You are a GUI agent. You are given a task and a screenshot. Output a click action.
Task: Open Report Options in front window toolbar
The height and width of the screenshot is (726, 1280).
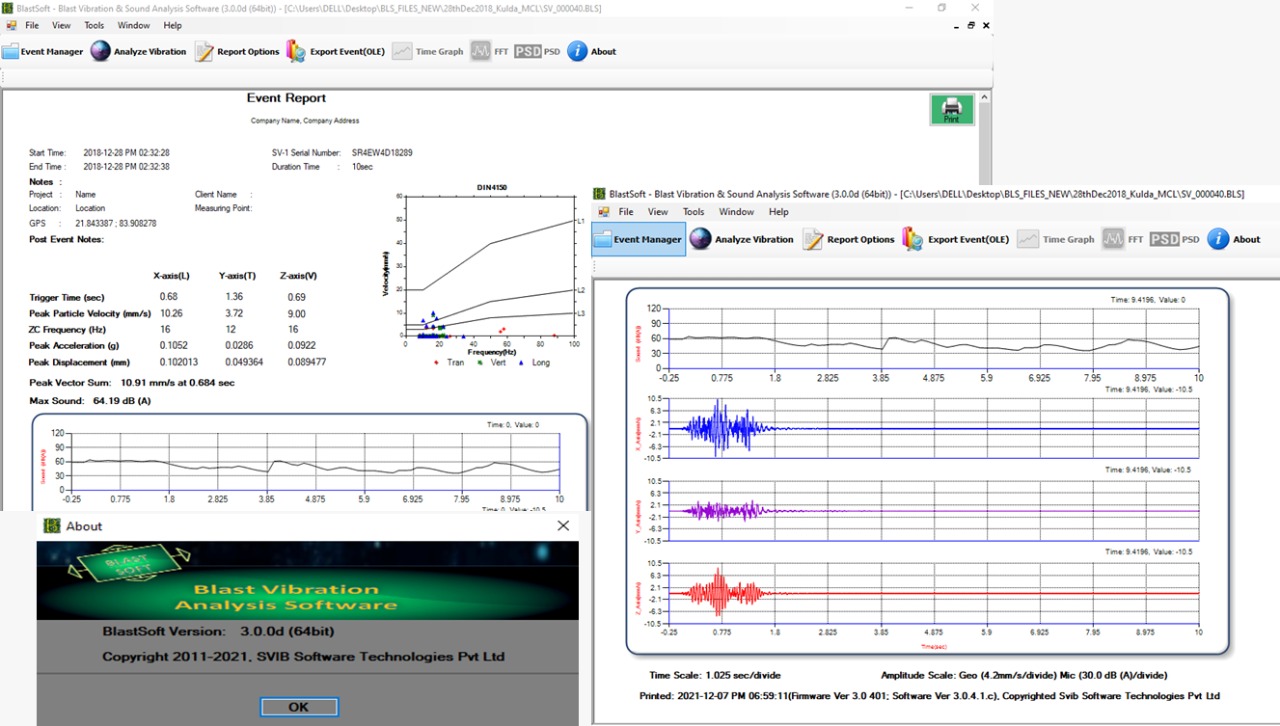[849, 239]
